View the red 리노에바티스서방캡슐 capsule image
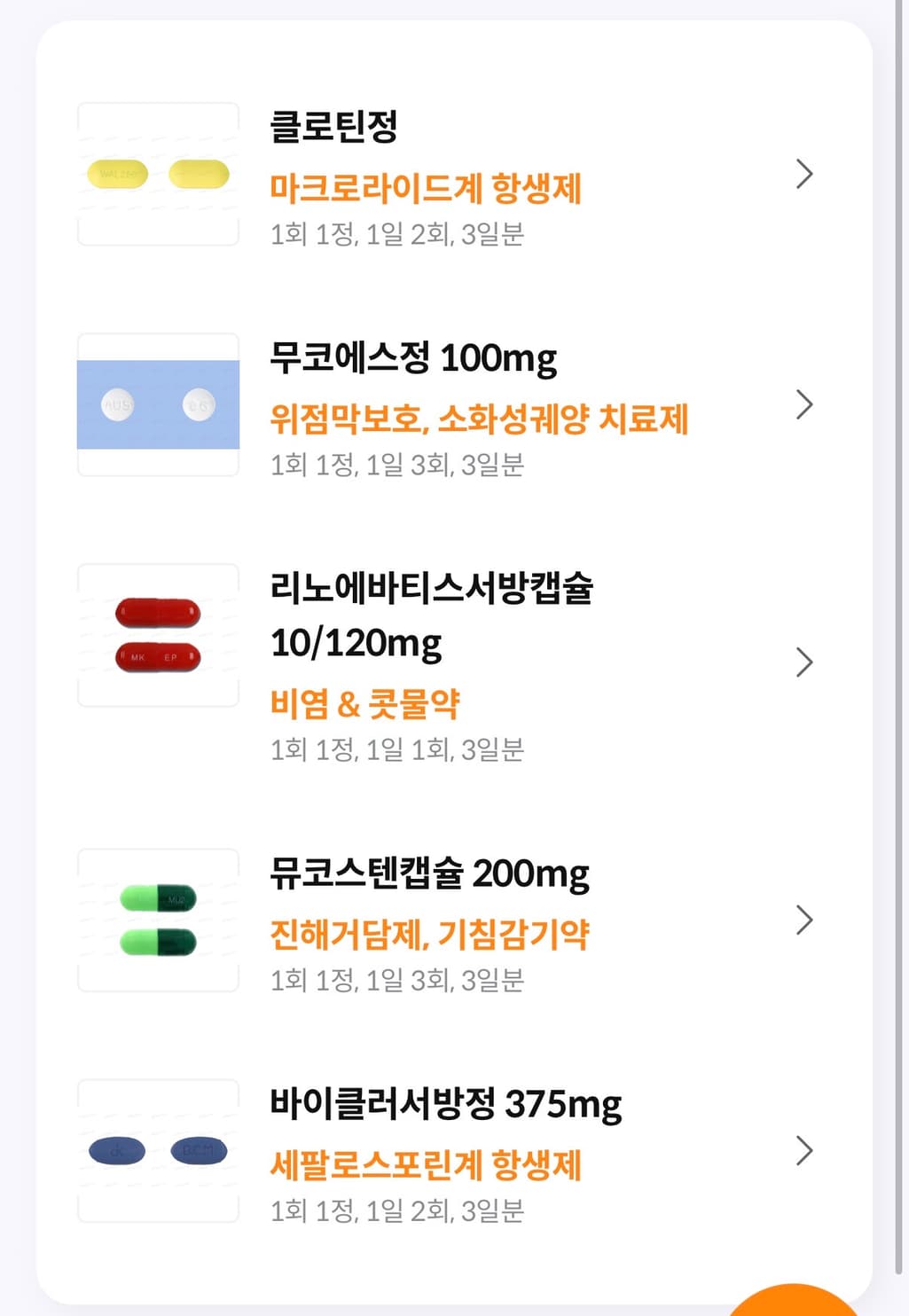The width and height of the screenshot is (909, 1316). (158, 635)
